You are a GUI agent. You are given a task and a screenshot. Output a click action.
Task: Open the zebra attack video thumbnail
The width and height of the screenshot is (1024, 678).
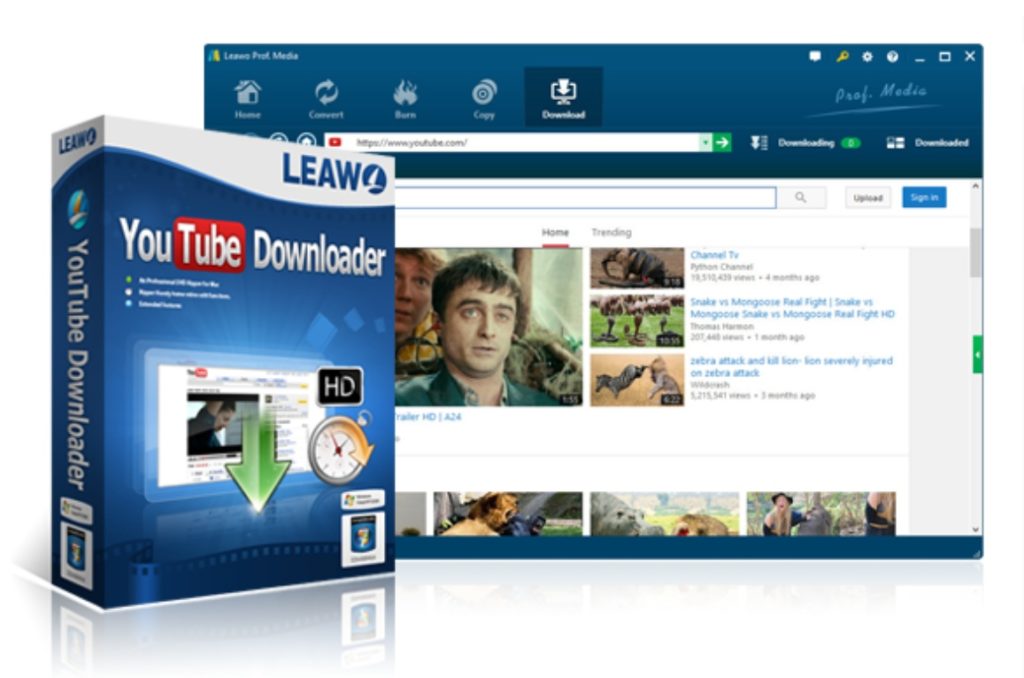(637, 380)
